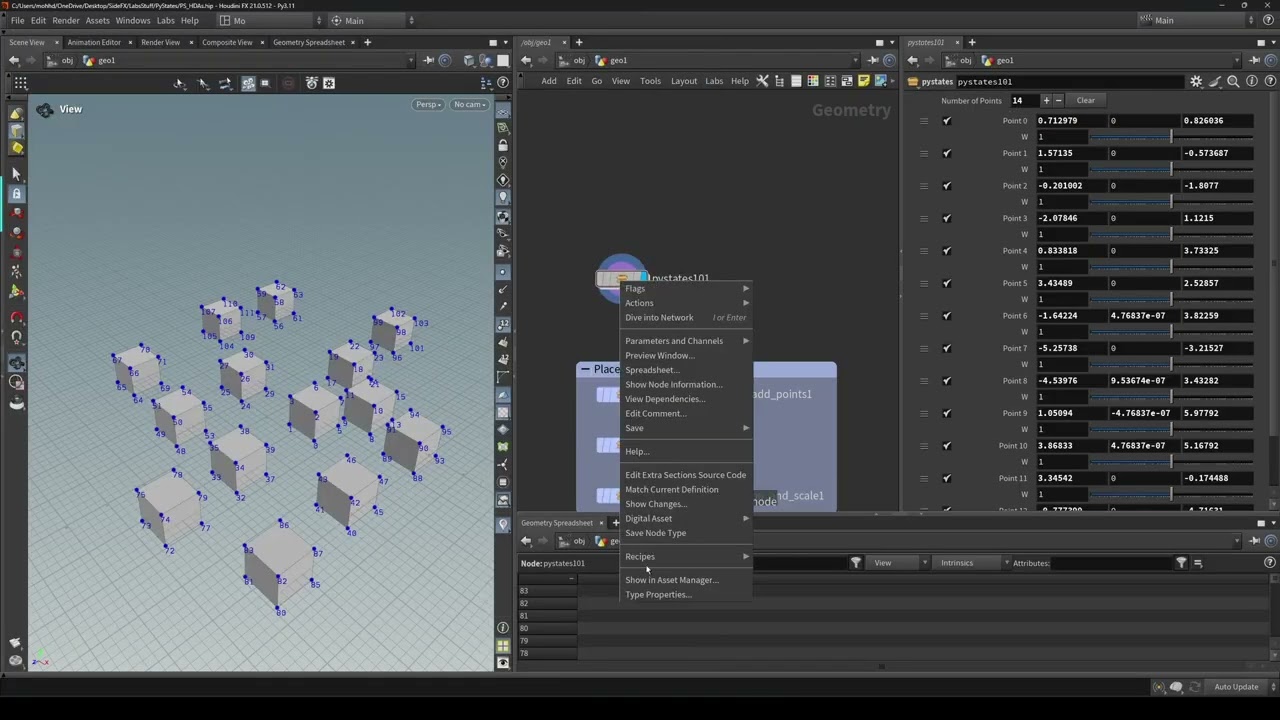Click the lock icon on viewport right toolbar

(503, 145)
